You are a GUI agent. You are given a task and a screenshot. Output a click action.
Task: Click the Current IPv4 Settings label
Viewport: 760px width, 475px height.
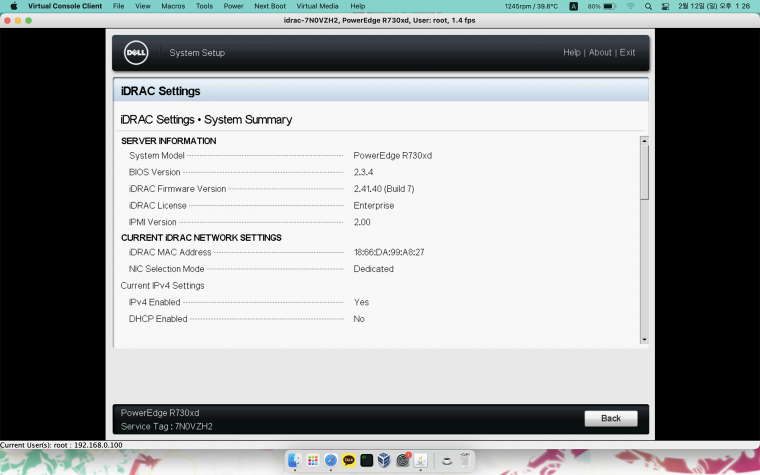[162, 285]
